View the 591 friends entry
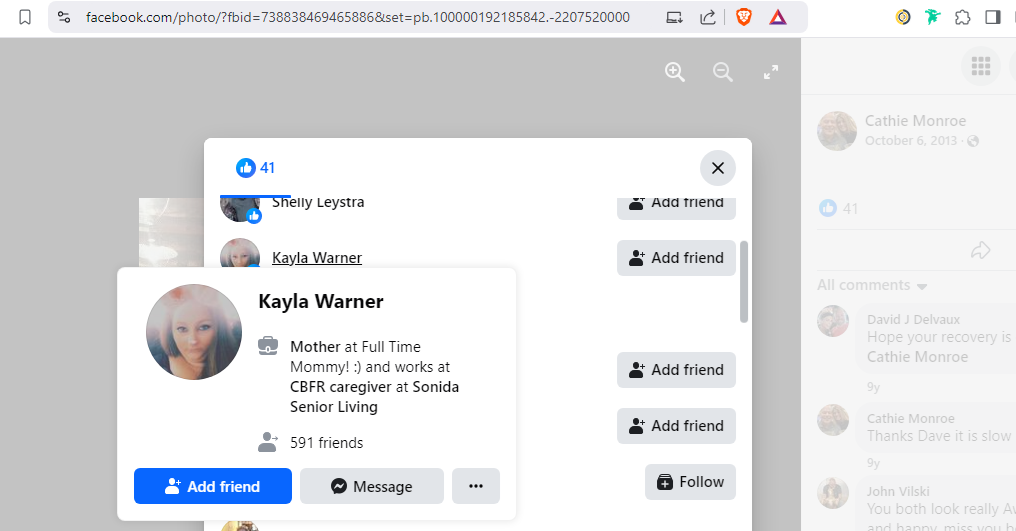1016x531 pixels. [327, 443]
